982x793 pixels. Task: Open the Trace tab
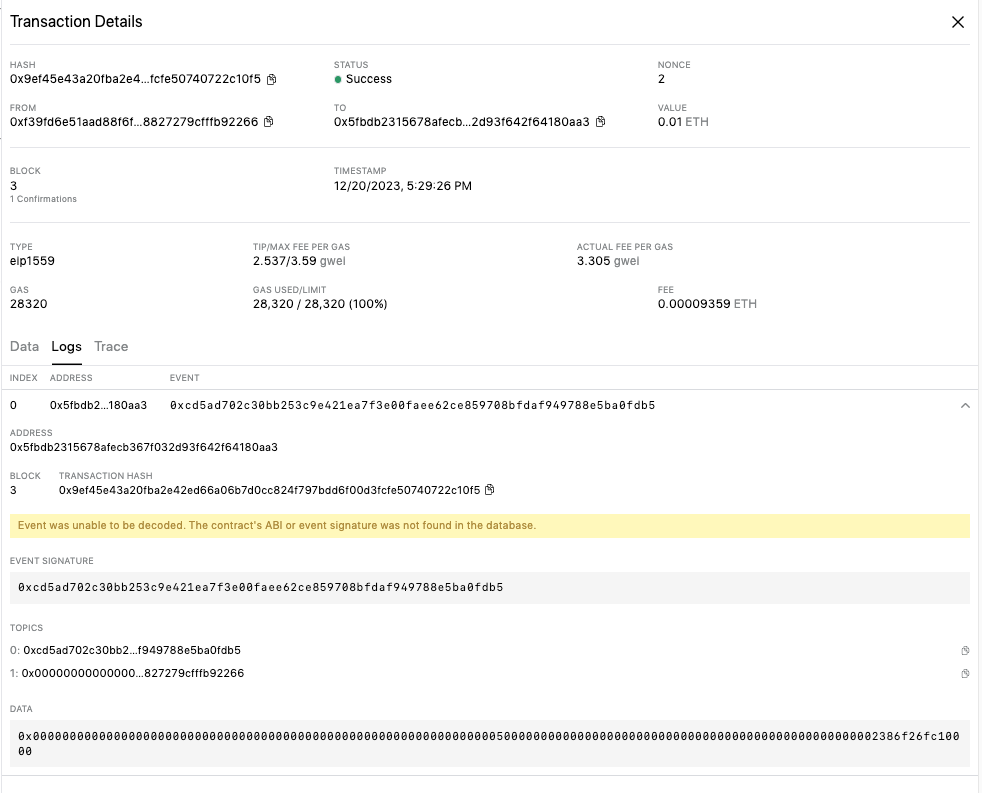click(x=110, y=346)
